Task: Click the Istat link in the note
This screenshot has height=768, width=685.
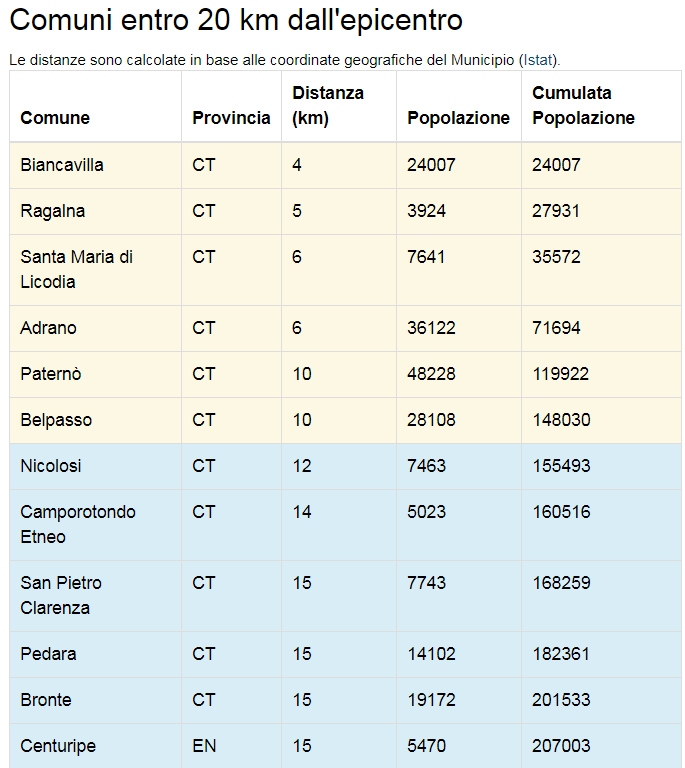Action: click(x=540, y=60)
